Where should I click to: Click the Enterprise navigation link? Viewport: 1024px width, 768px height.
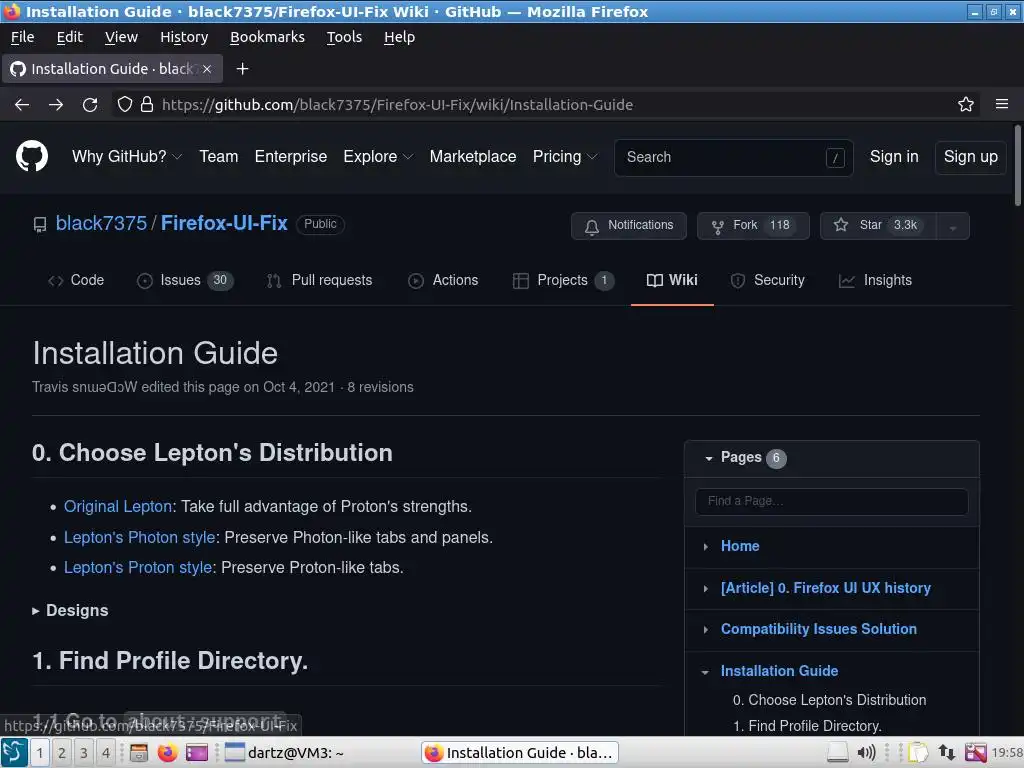click(291, 157)
